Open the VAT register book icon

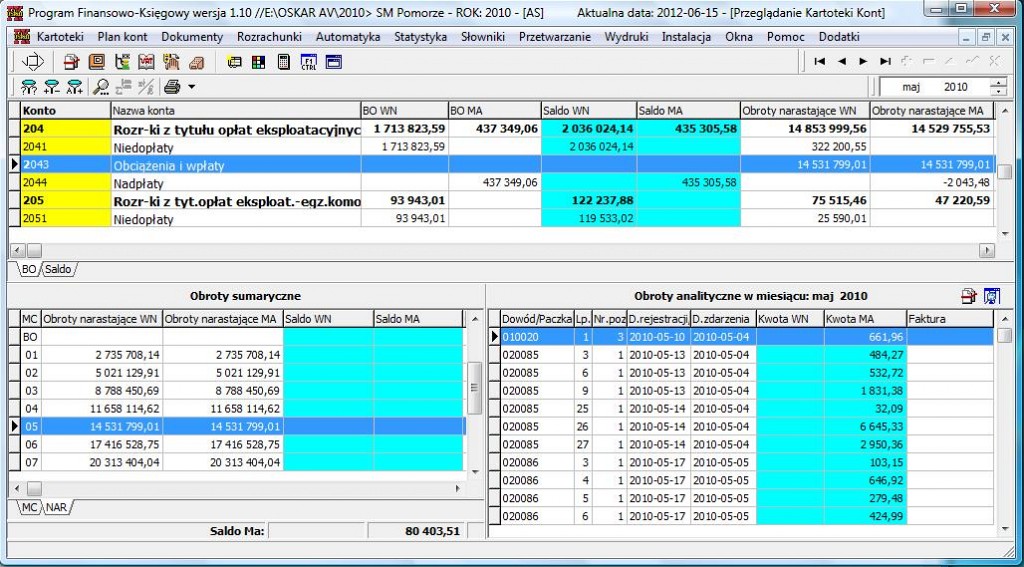(x=146, y=62)
